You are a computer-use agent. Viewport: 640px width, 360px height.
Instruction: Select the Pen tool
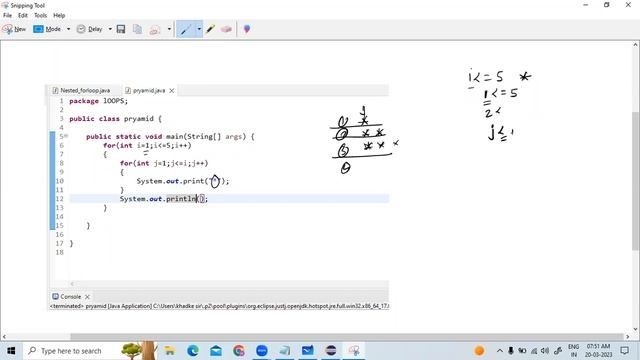(186, 29)
